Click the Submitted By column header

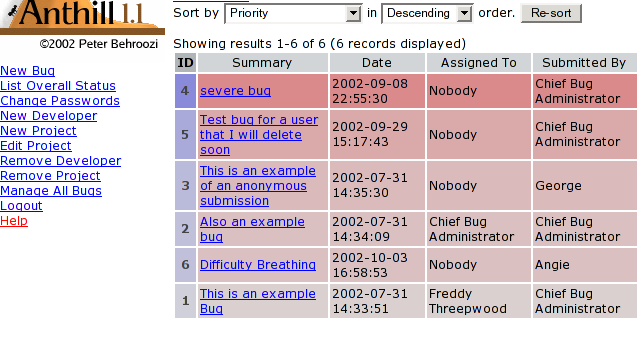coord(584,62)
